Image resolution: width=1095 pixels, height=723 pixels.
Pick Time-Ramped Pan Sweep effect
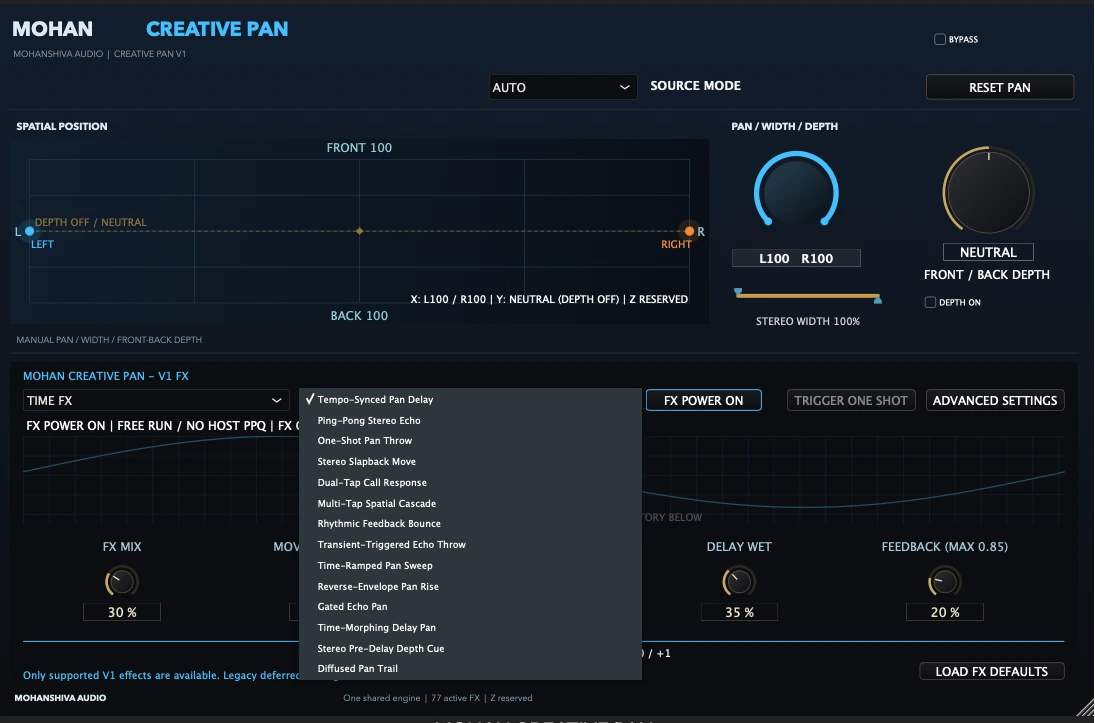click(470, 566)
